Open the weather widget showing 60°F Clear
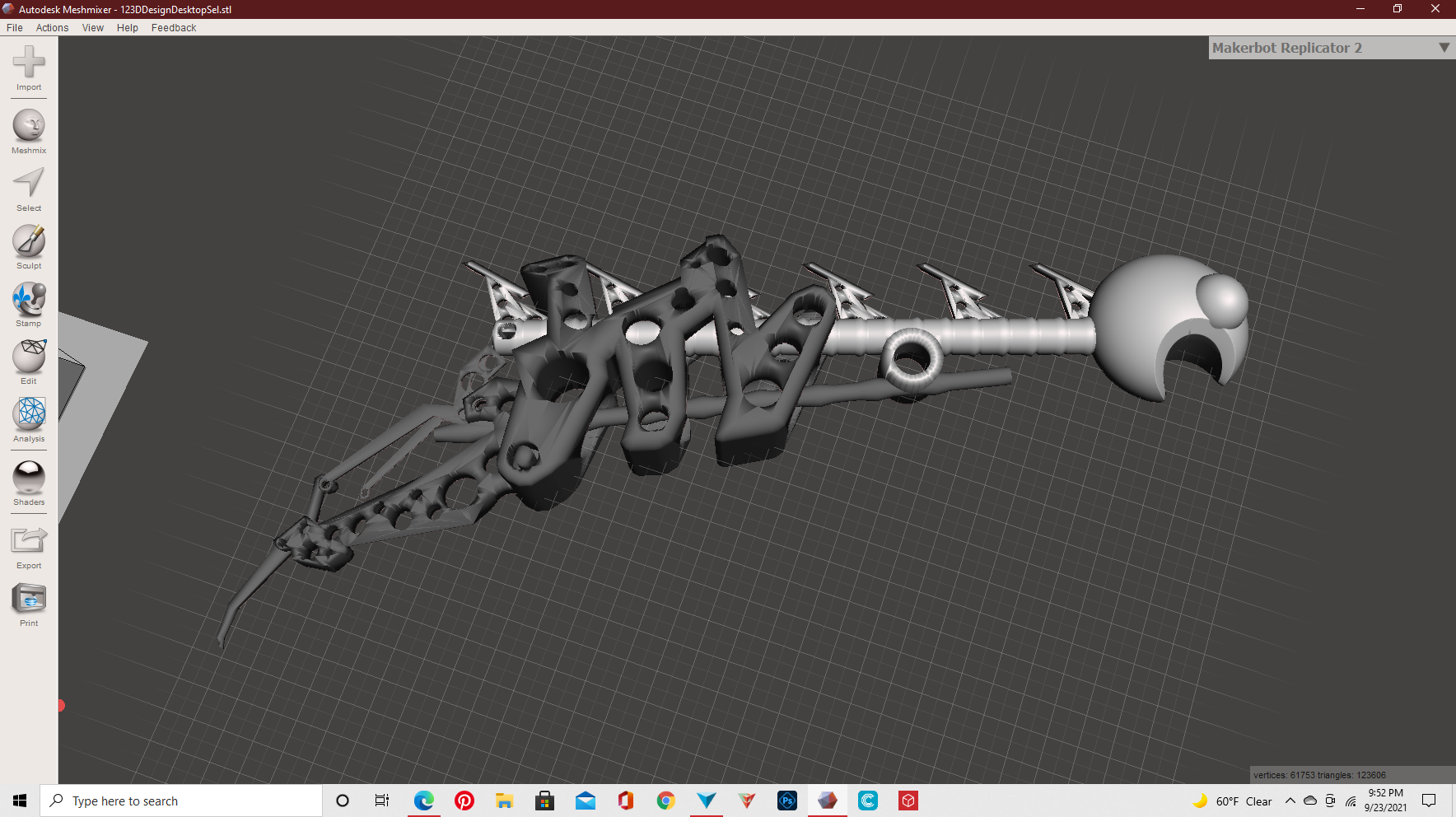The image size is (1456, 817). pyautogui.click(x=1233, y=801)
